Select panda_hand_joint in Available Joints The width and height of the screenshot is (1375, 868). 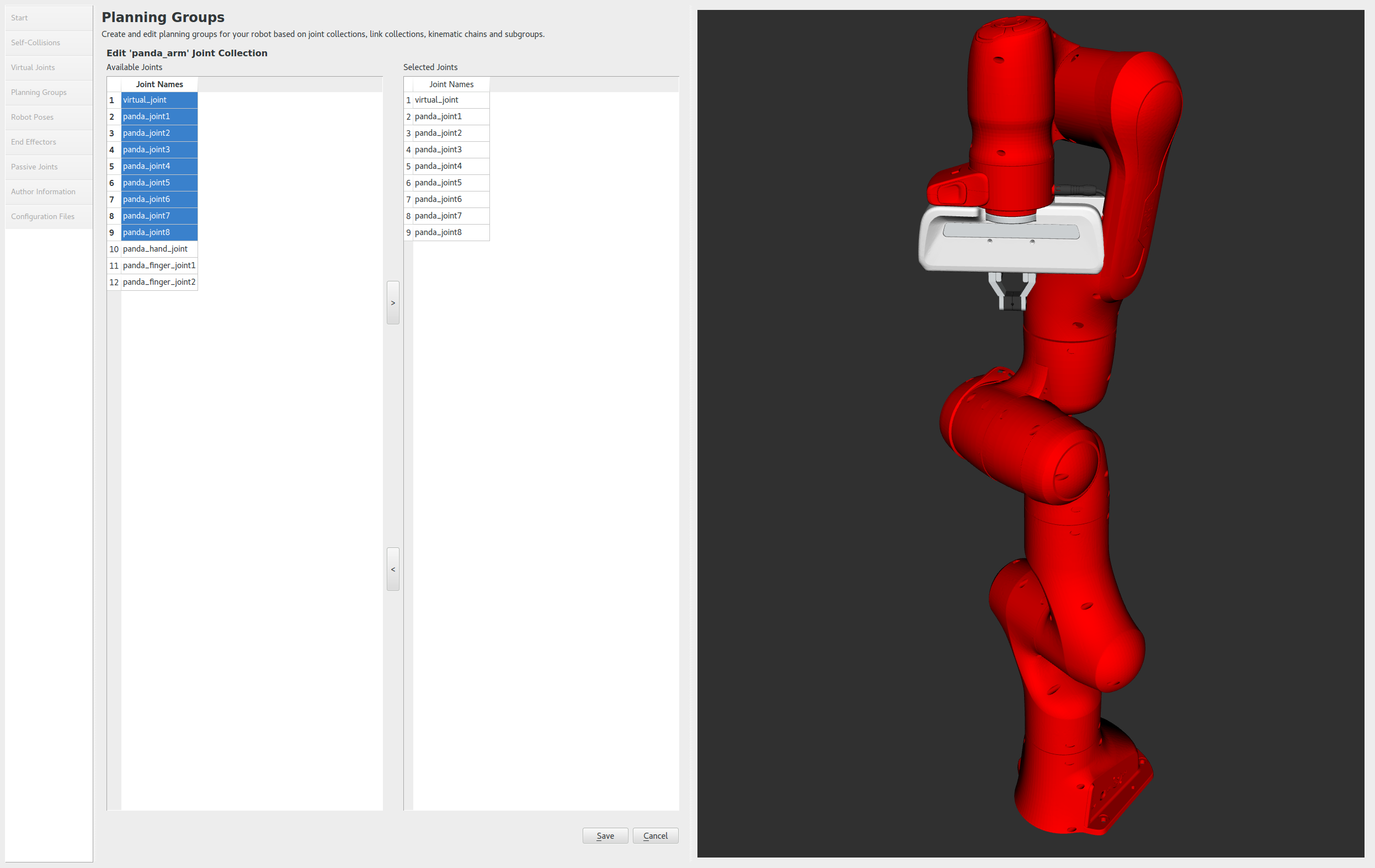(x=155, y=249)
